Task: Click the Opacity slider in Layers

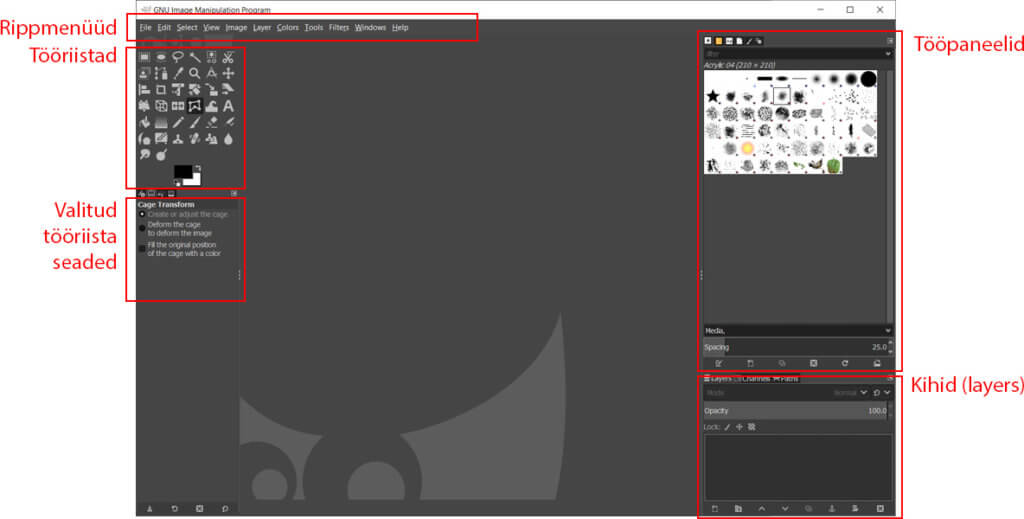Action: 795,411
